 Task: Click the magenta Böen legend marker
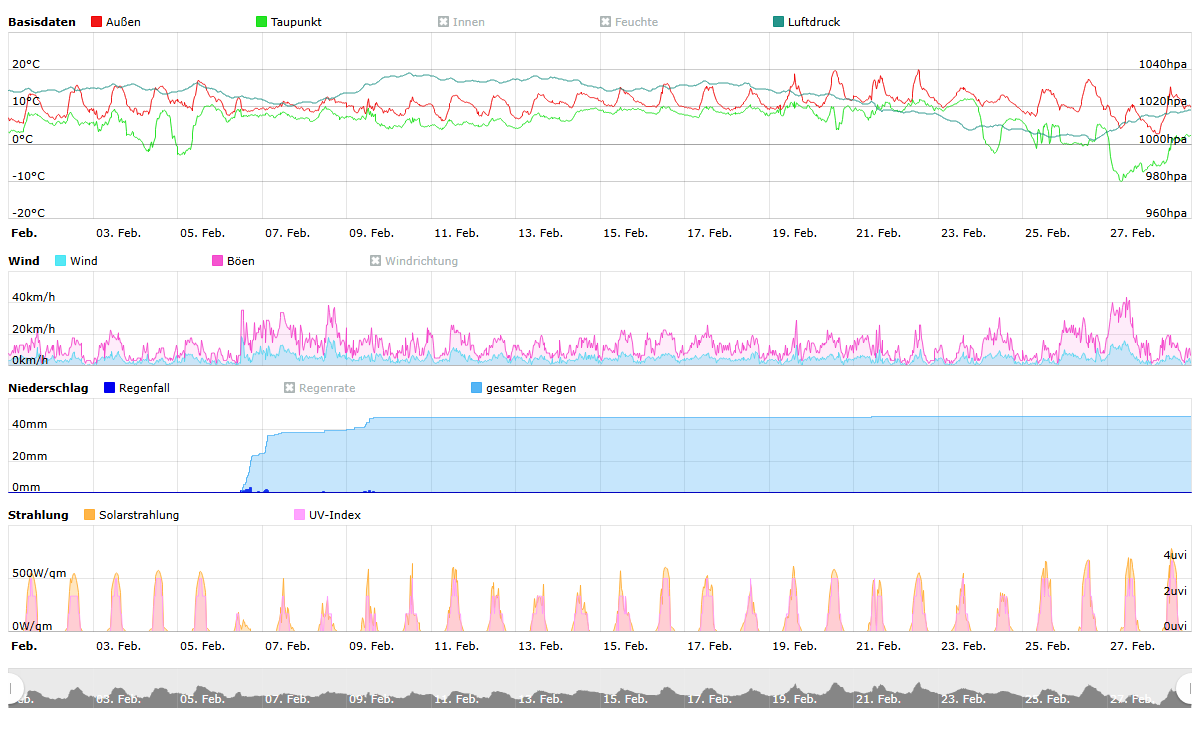218,261
